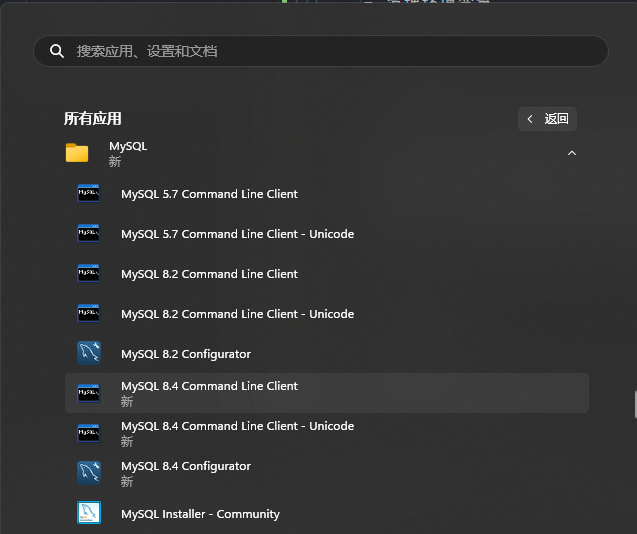Click the yellow MySQL folder icon
This screenshot has height=534, width=637.
click(77, 153)
